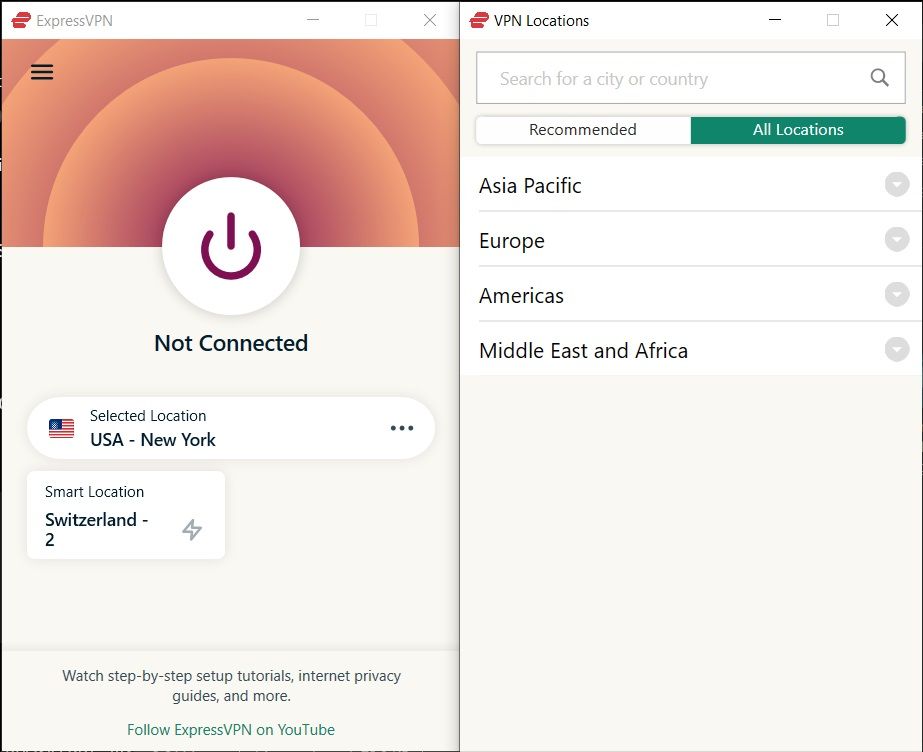
Task: Click the search magnifier icon
Action: 879,77
